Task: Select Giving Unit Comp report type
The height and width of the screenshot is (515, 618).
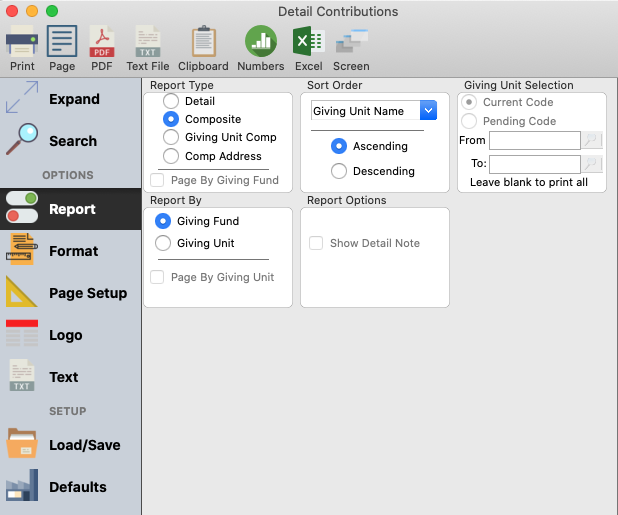Action: pyautogui.click(x=171, y=137)
